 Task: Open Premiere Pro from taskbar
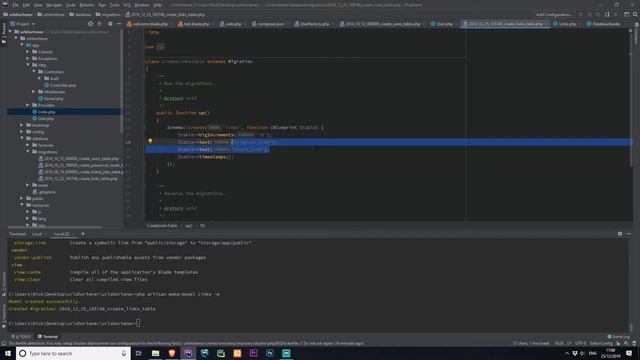point(253,353)
